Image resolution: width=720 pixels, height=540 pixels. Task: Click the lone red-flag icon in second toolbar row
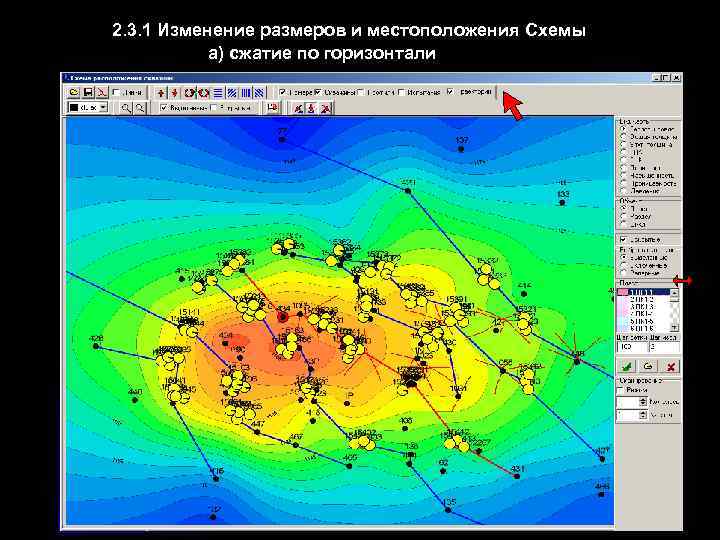pos(272,108)
